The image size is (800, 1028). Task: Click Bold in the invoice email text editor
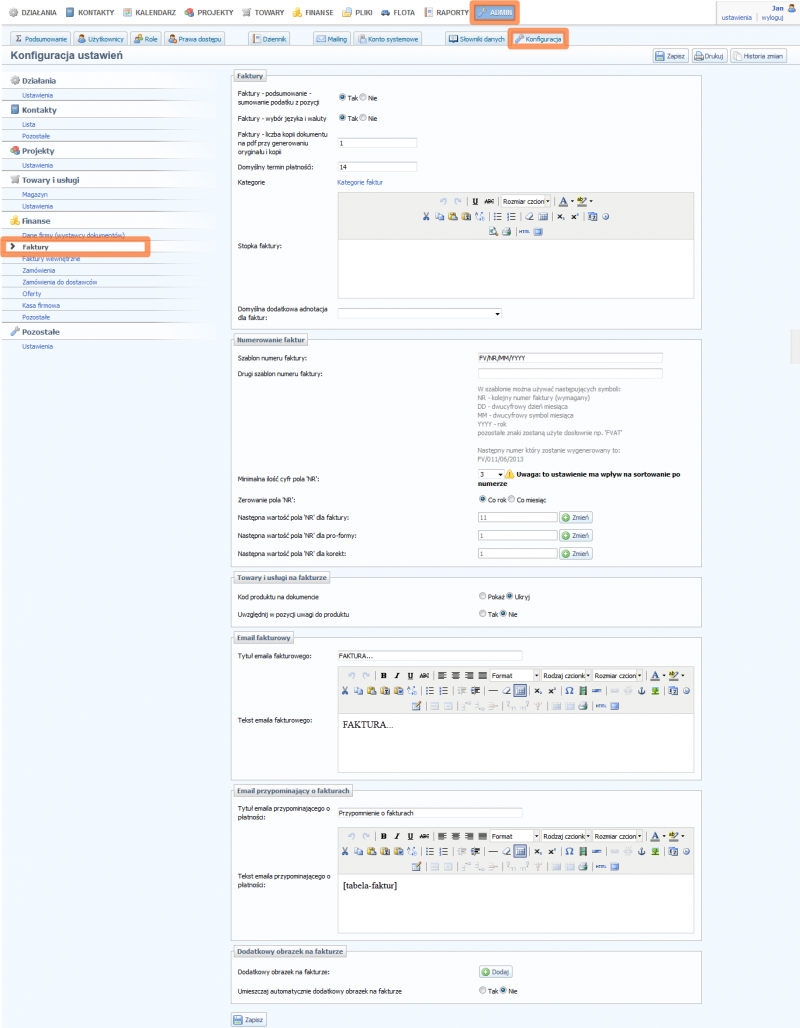tap(383, 675)
